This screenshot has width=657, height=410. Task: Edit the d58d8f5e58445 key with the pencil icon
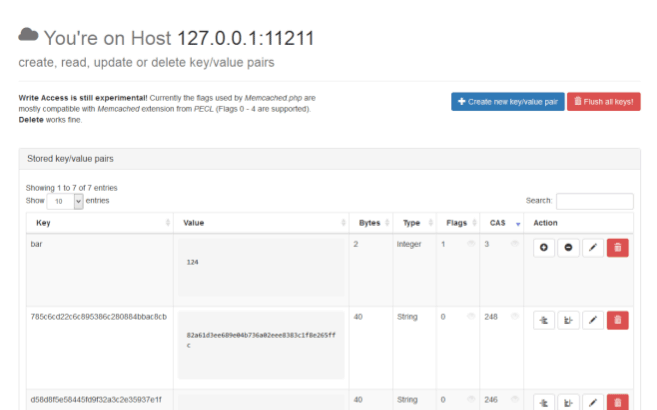(592, 402)
